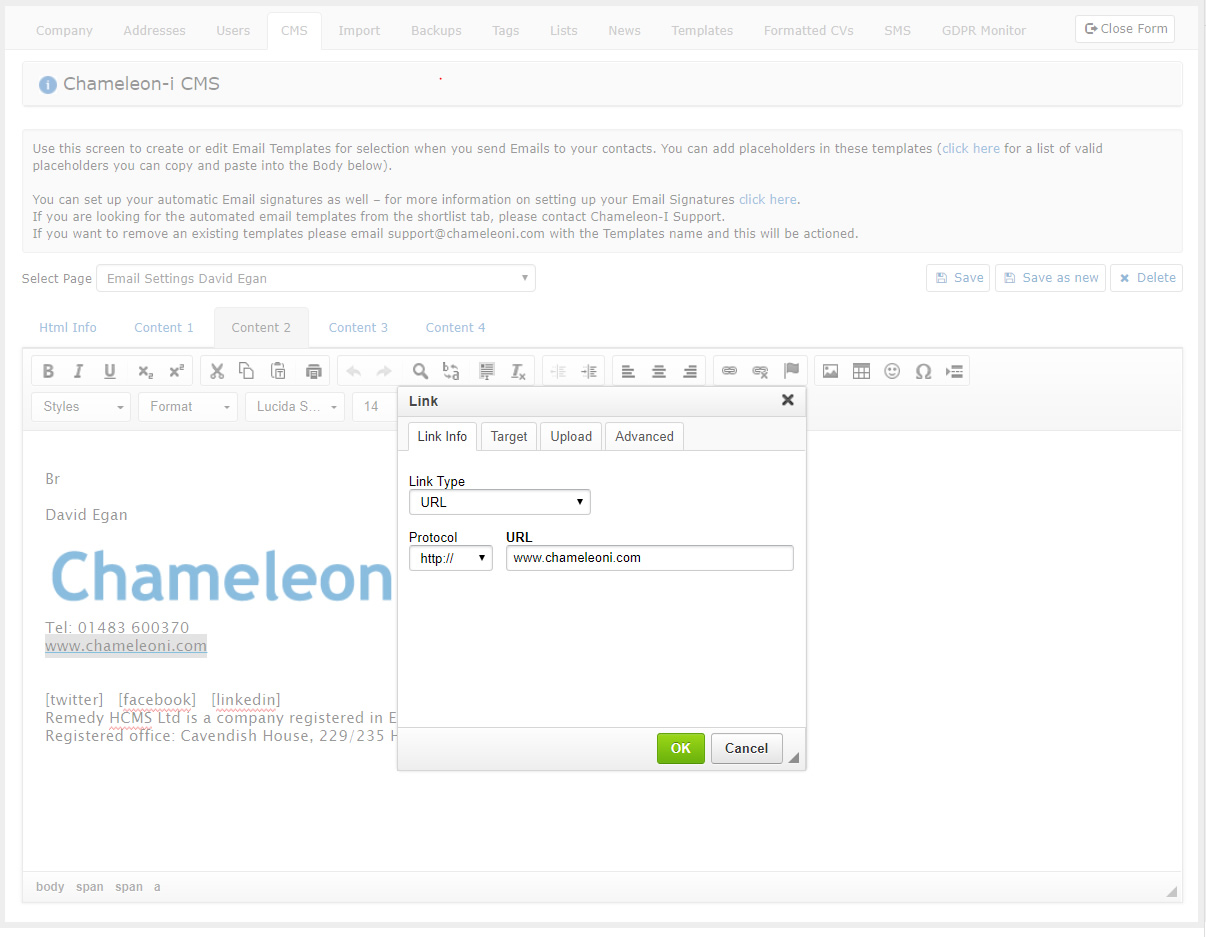Click the print icon in the toolbar
This screenshot has height=937, width=1206.
point(313,371)
